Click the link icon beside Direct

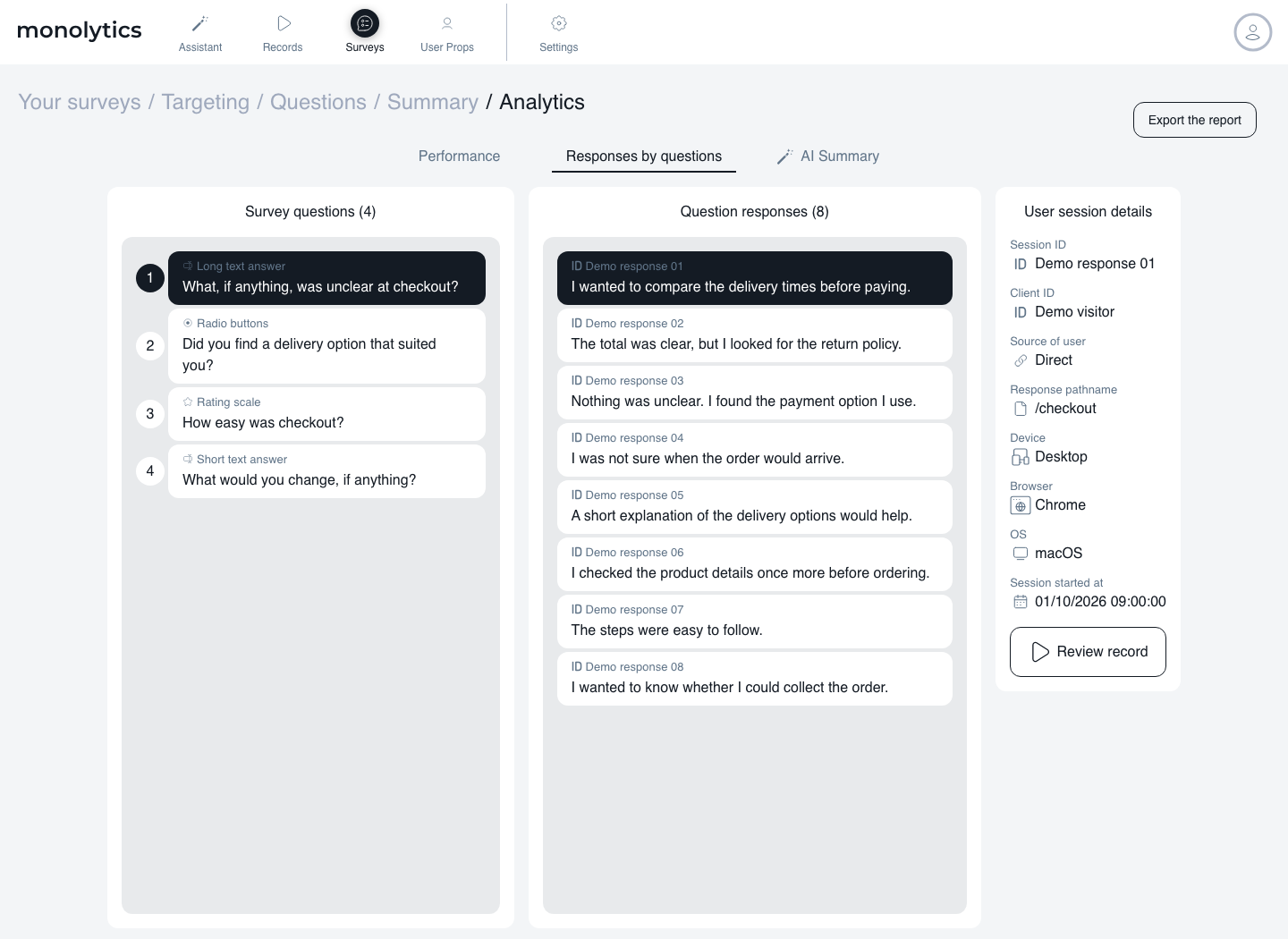1021,360
